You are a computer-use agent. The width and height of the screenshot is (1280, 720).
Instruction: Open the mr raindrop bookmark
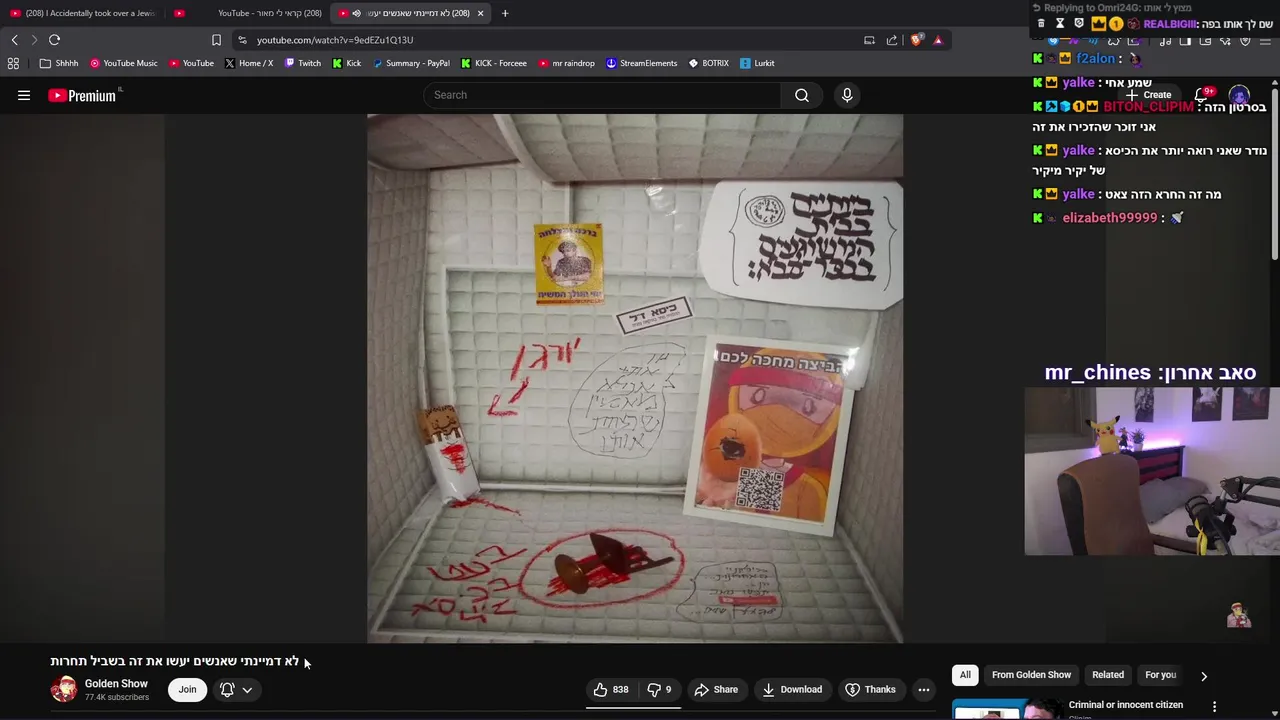[567, 63]
